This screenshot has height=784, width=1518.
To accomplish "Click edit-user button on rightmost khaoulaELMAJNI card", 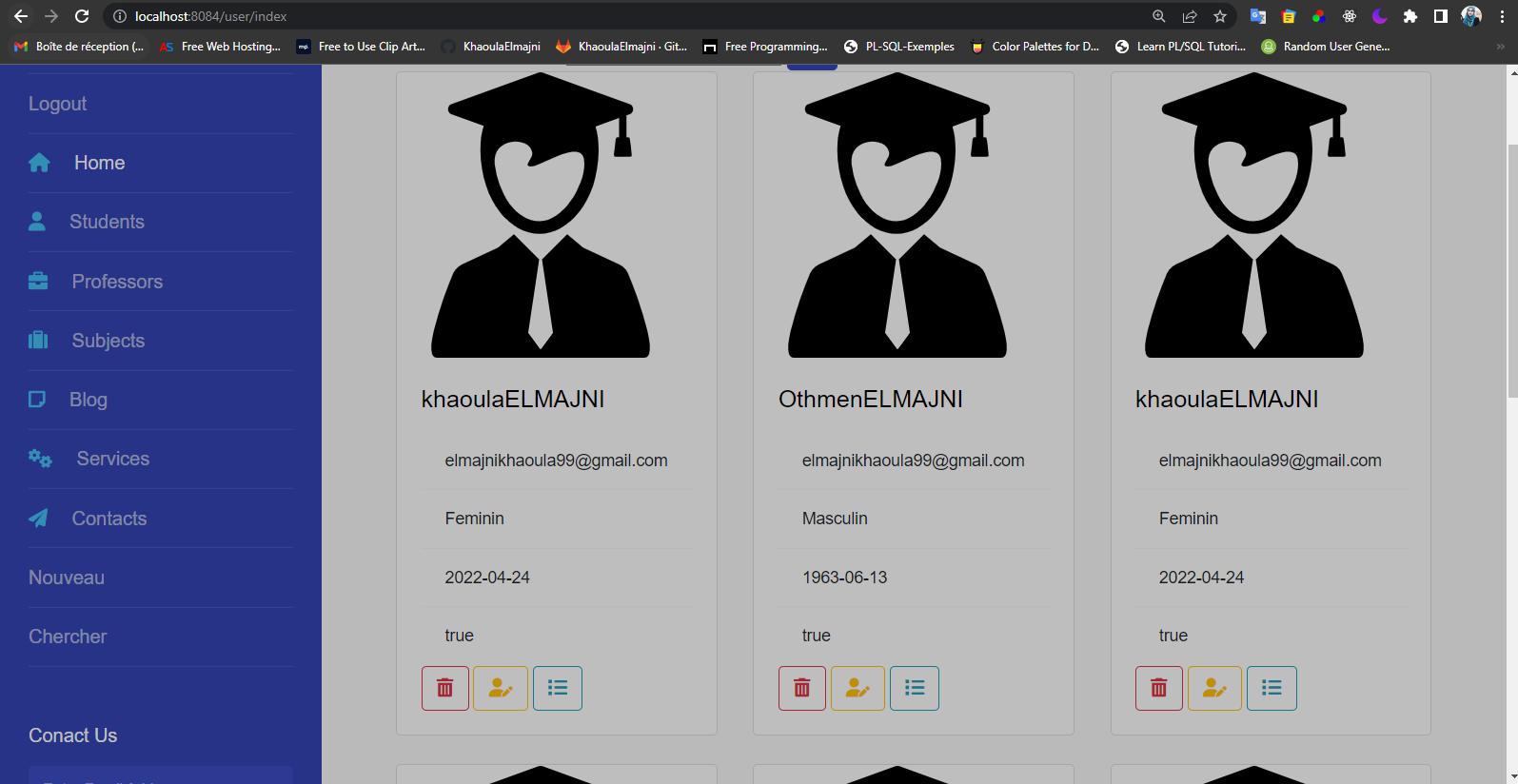I will 1214,688.
